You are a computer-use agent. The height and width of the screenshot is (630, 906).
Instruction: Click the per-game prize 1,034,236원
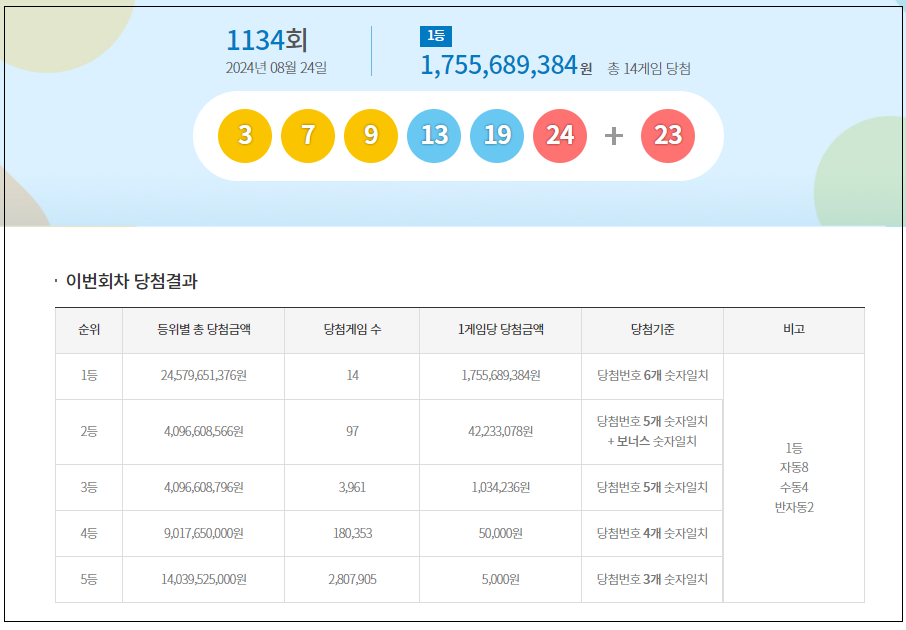coord(501,488)
